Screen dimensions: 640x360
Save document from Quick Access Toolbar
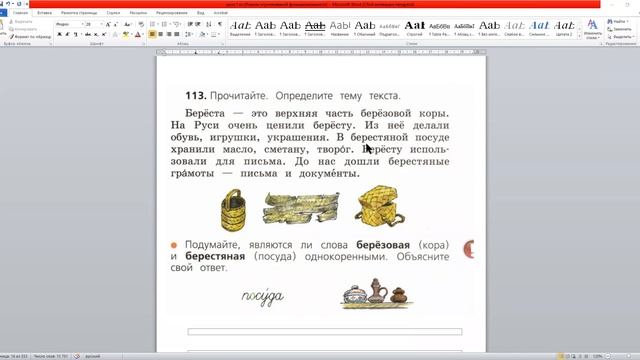click(2, 4)
